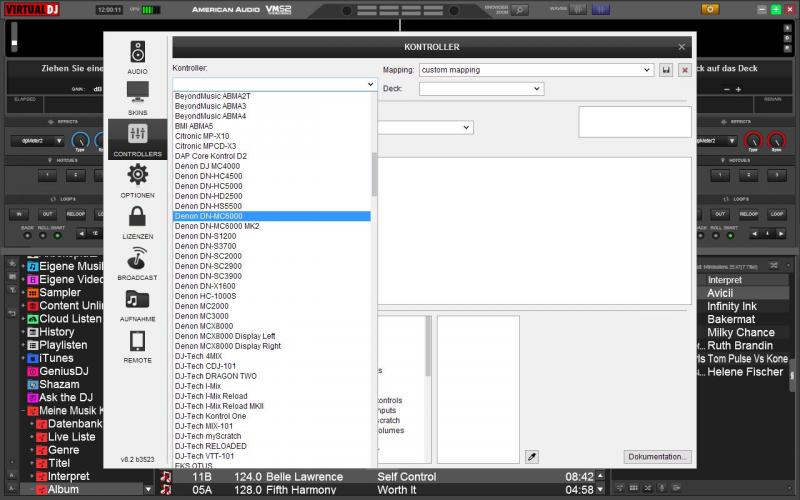Open the Optionen gear section

coord(137,181)
